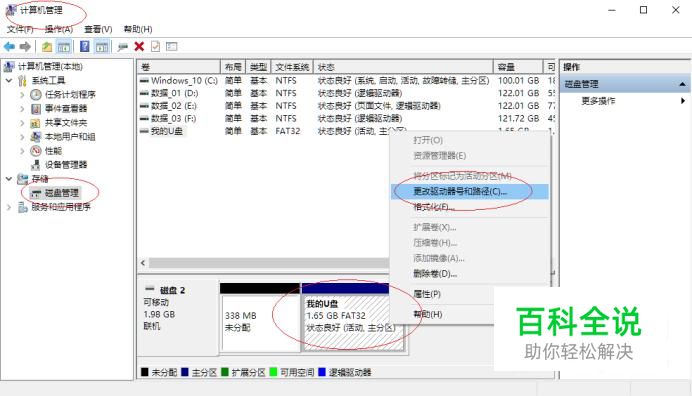
Task: Click the Up one level folder icon
Action: (x=47, y=46)
